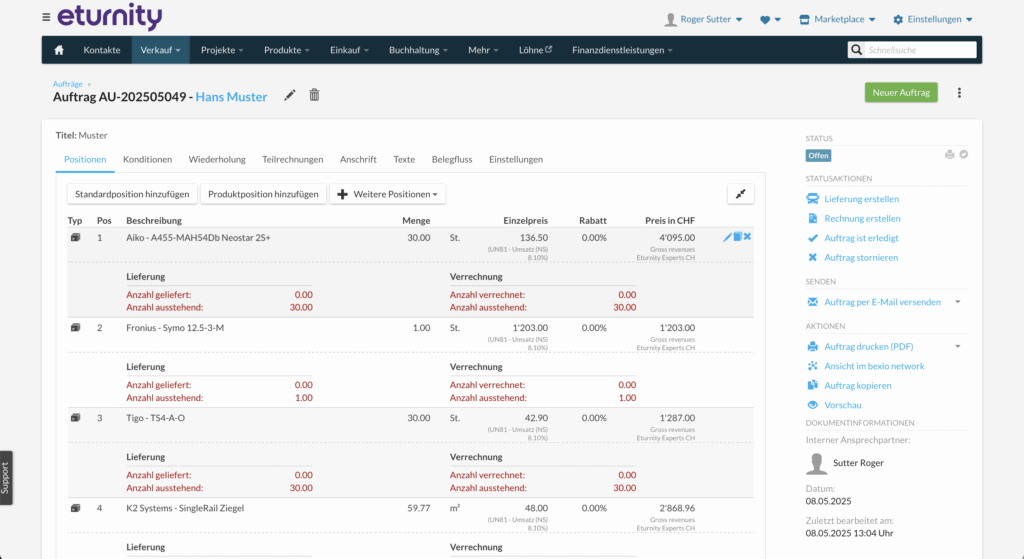The height and width of the screenshot is (559, 1024).
Task: Click the Lieferung erstellen link
Action: click(x=861, y=199)
